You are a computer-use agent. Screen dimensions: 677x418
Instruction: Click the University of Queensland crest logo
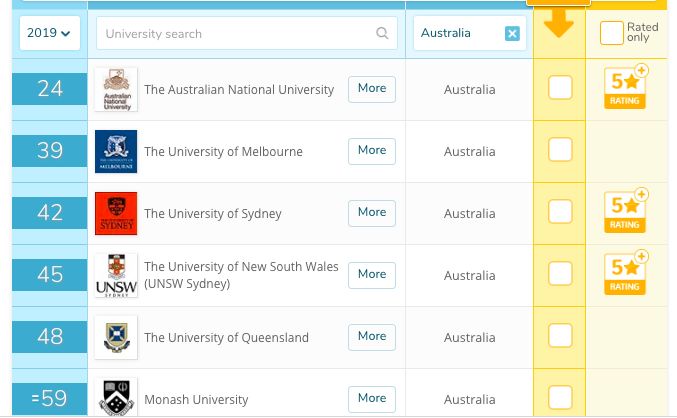click(115, 337)
